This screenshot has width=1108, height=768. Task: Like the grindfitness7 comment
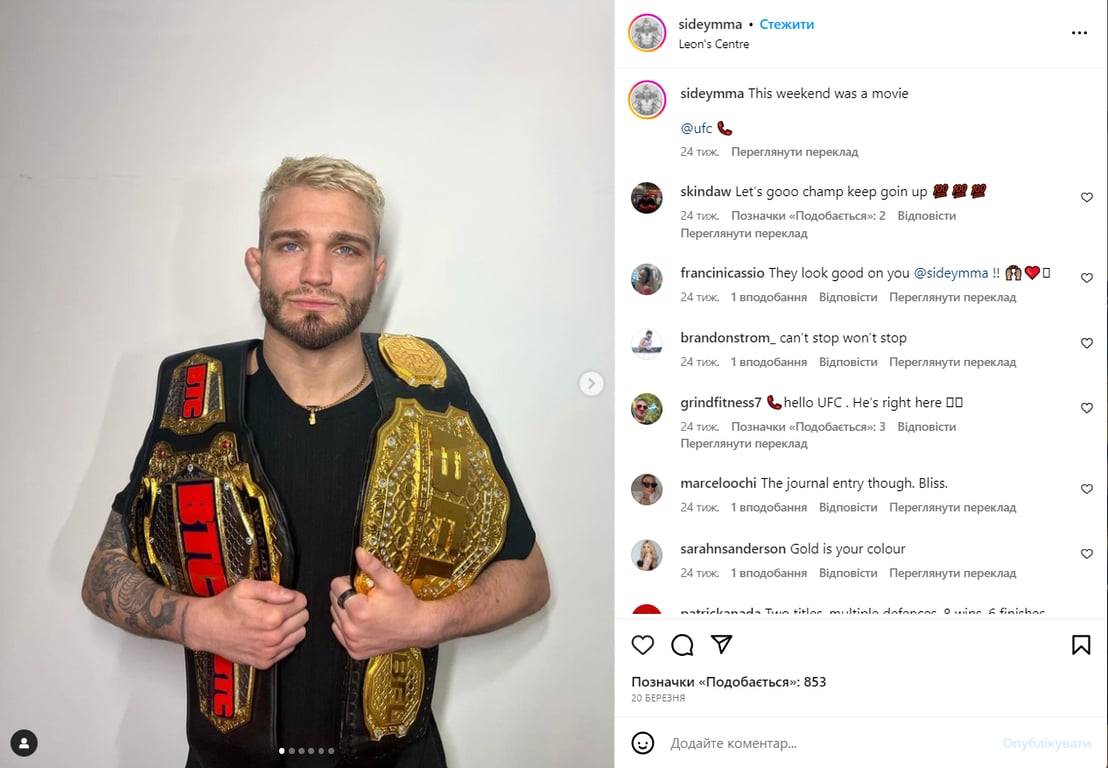[1087, 408]
